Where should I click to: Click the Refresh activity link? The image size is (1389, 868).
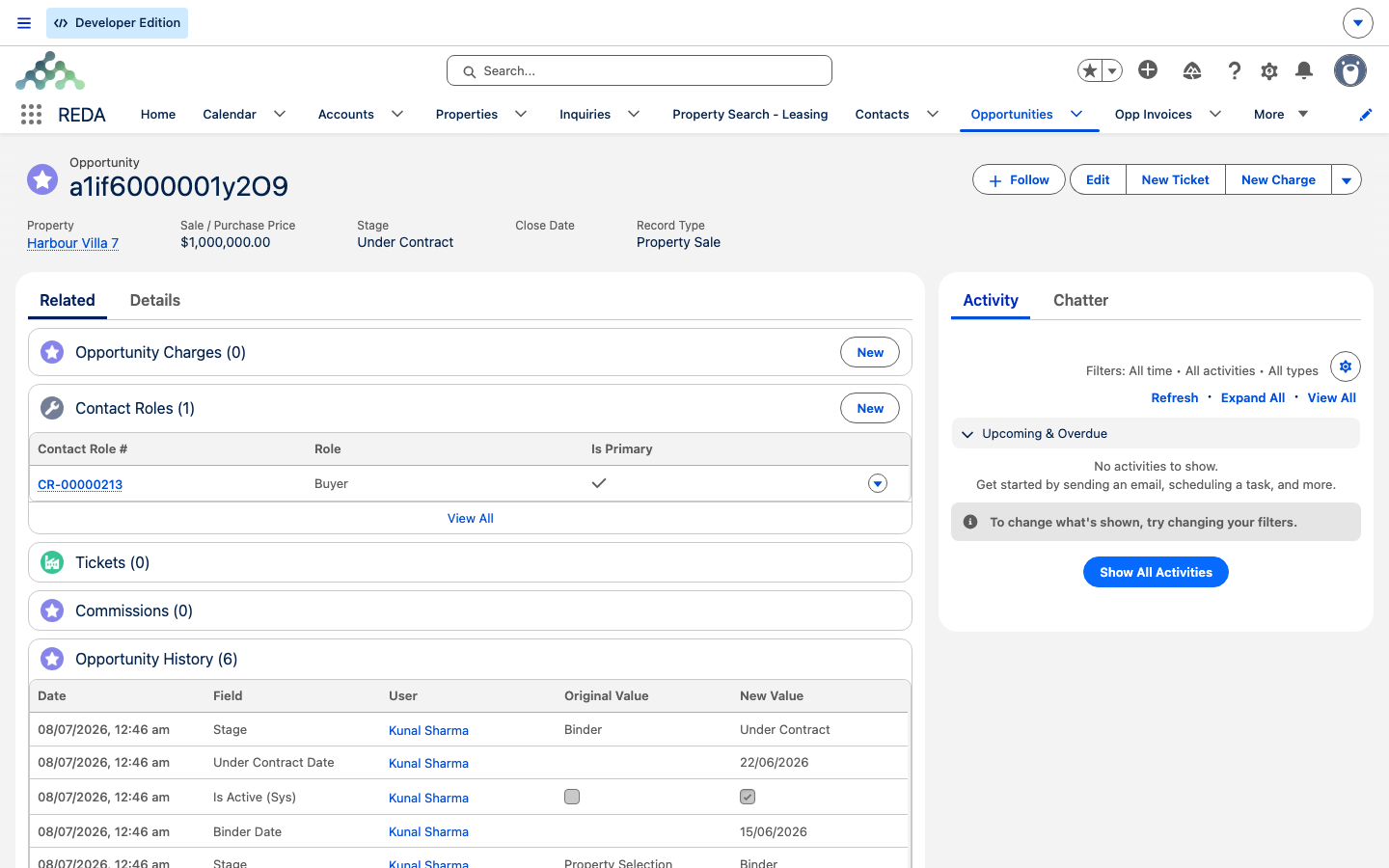[x=1175, y=397]
